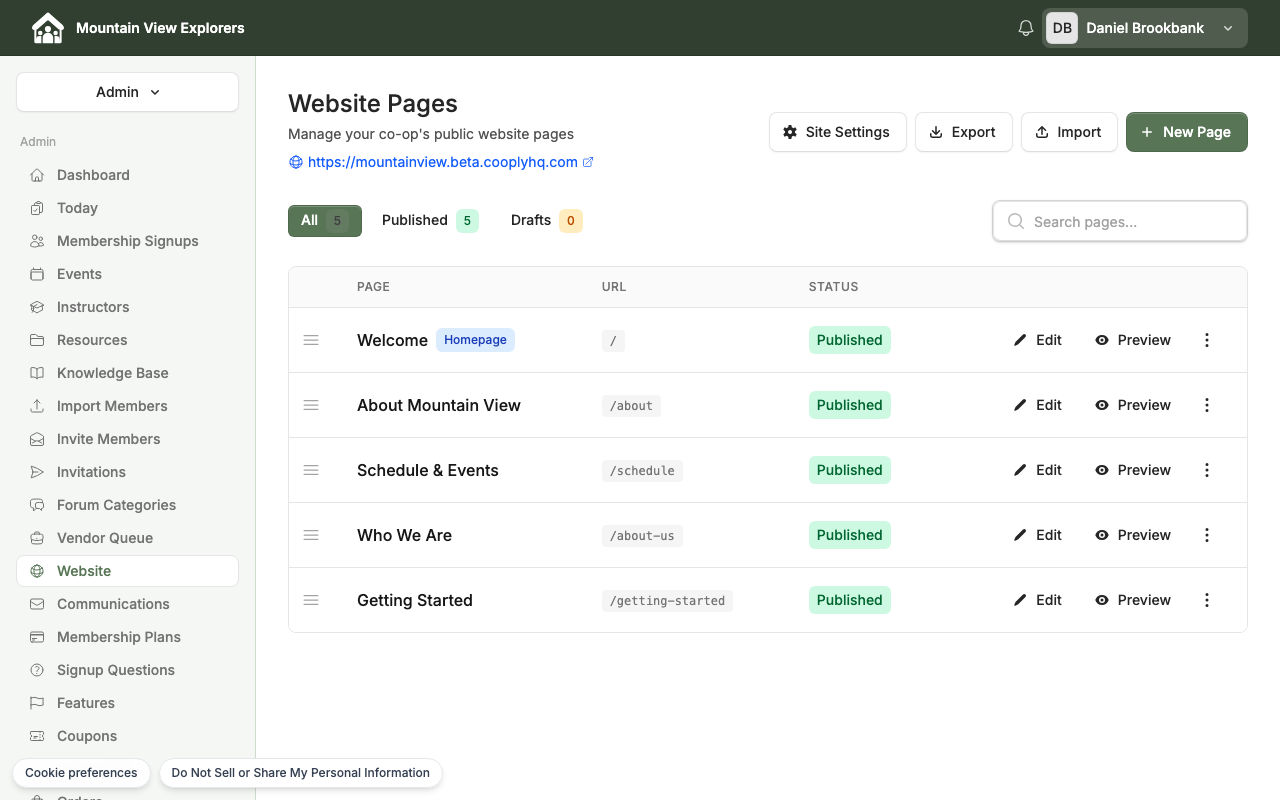This screenshot has height=800, width=1280.
Task: Open Instructors in the sidebar
Action: (x=127, y=307)
